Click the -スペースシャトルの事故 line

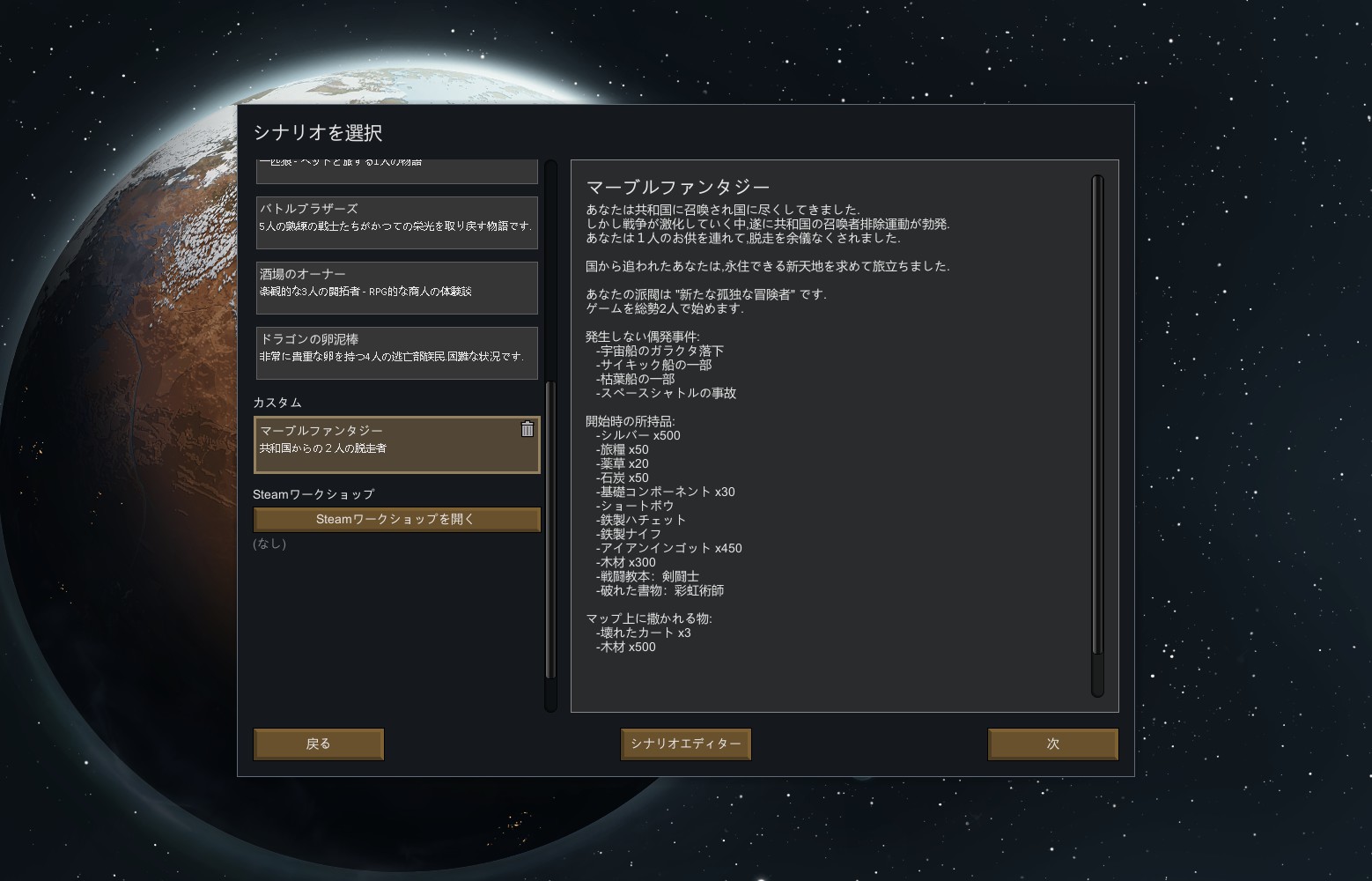click(x=666, y=393)
